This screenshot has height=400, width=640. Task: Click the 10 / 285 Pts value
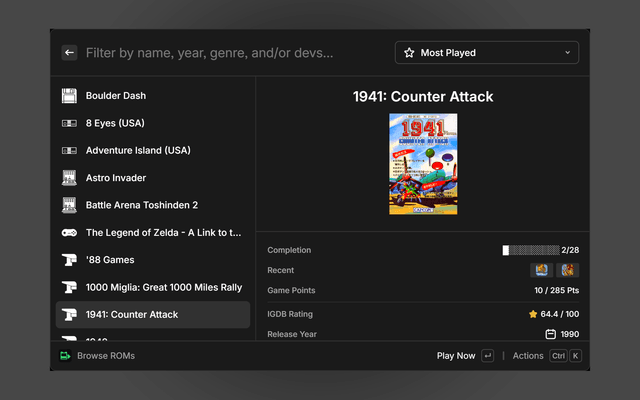(556, 290)
